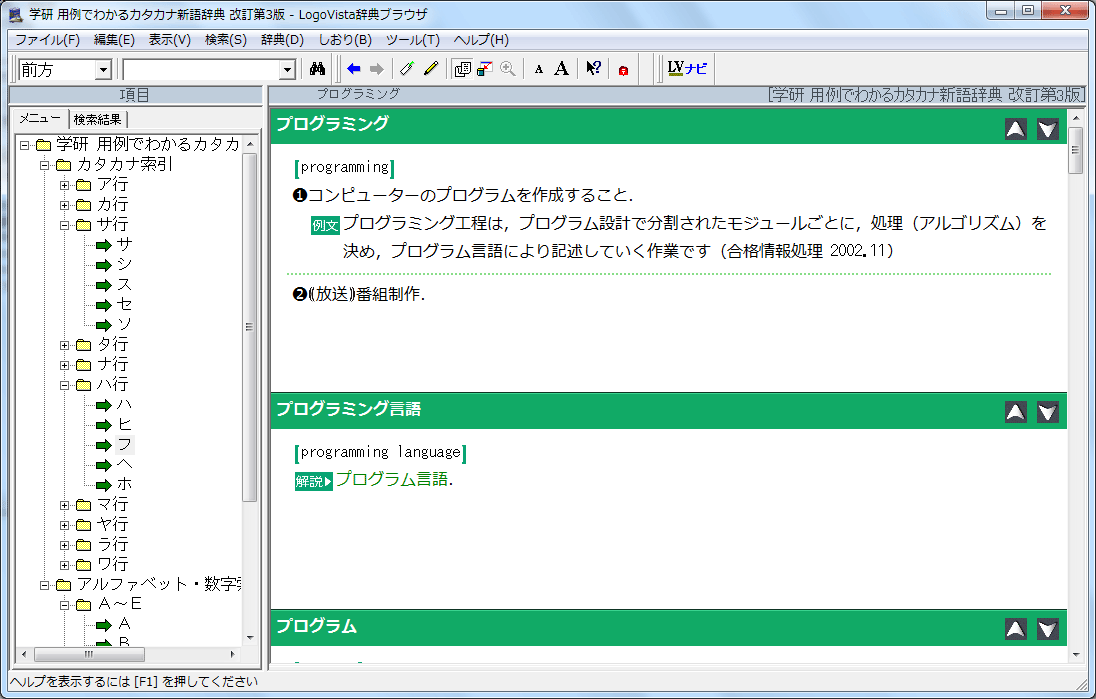Switch to the 検索結果 tab
Image resolution: width=1096 pixels, height=699 pixels.
coord(98,119)
